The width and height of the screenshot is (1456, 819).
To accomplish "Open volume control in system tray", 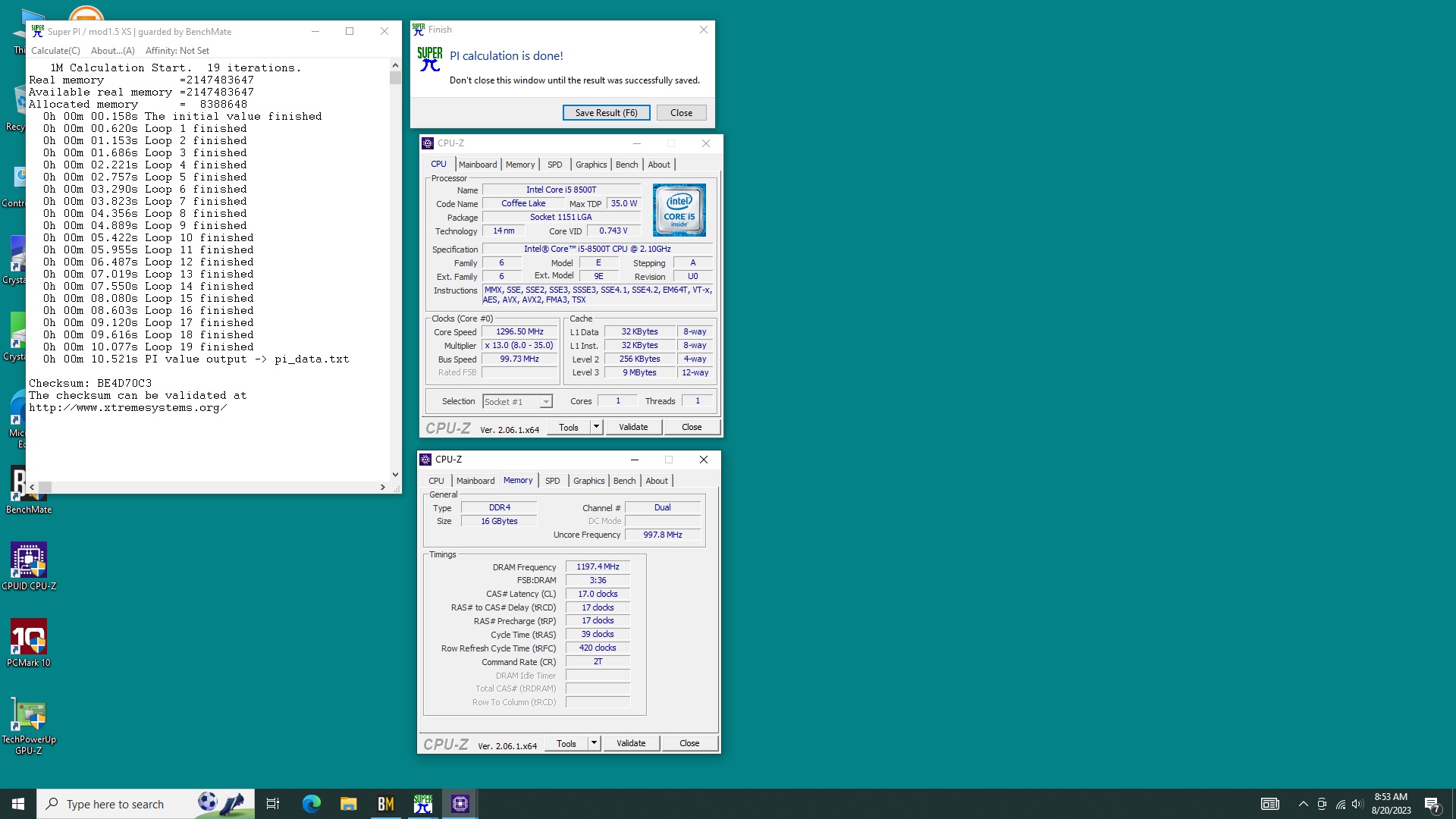I will (x=1357, y=804).
